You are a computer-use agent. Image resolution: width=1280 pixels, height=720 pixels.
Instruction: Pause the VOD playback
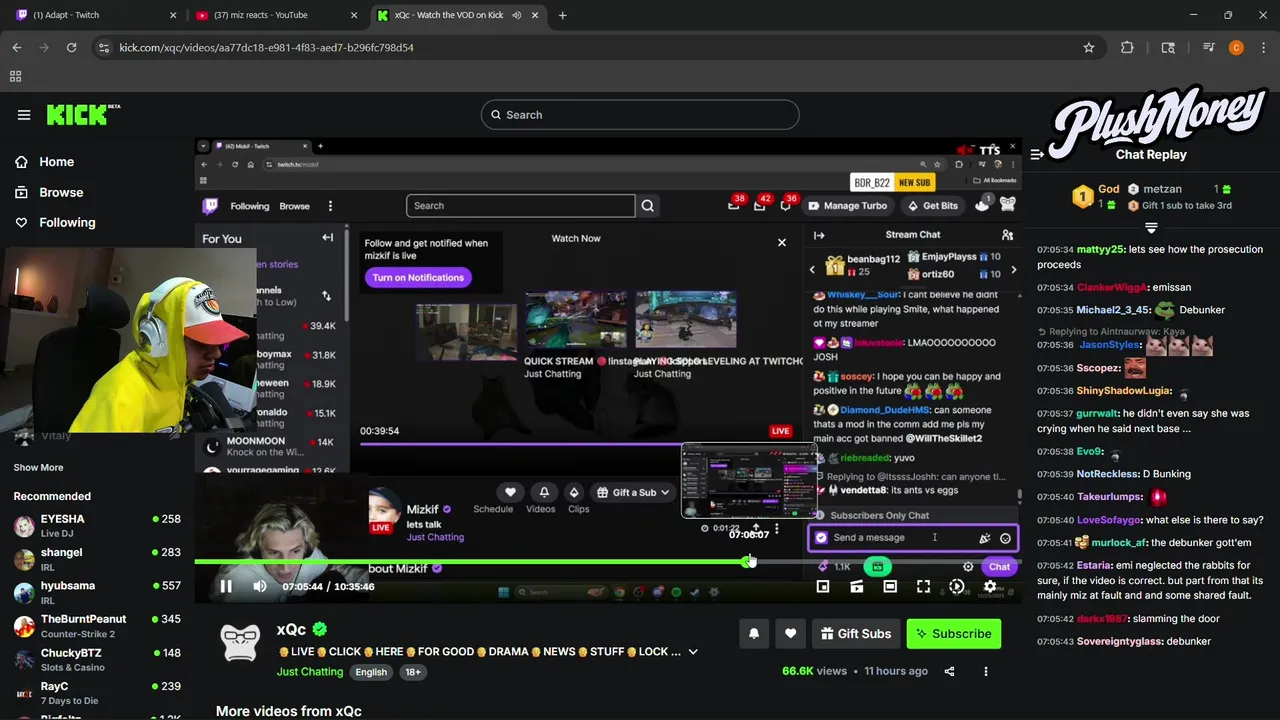tap(226, 587)
